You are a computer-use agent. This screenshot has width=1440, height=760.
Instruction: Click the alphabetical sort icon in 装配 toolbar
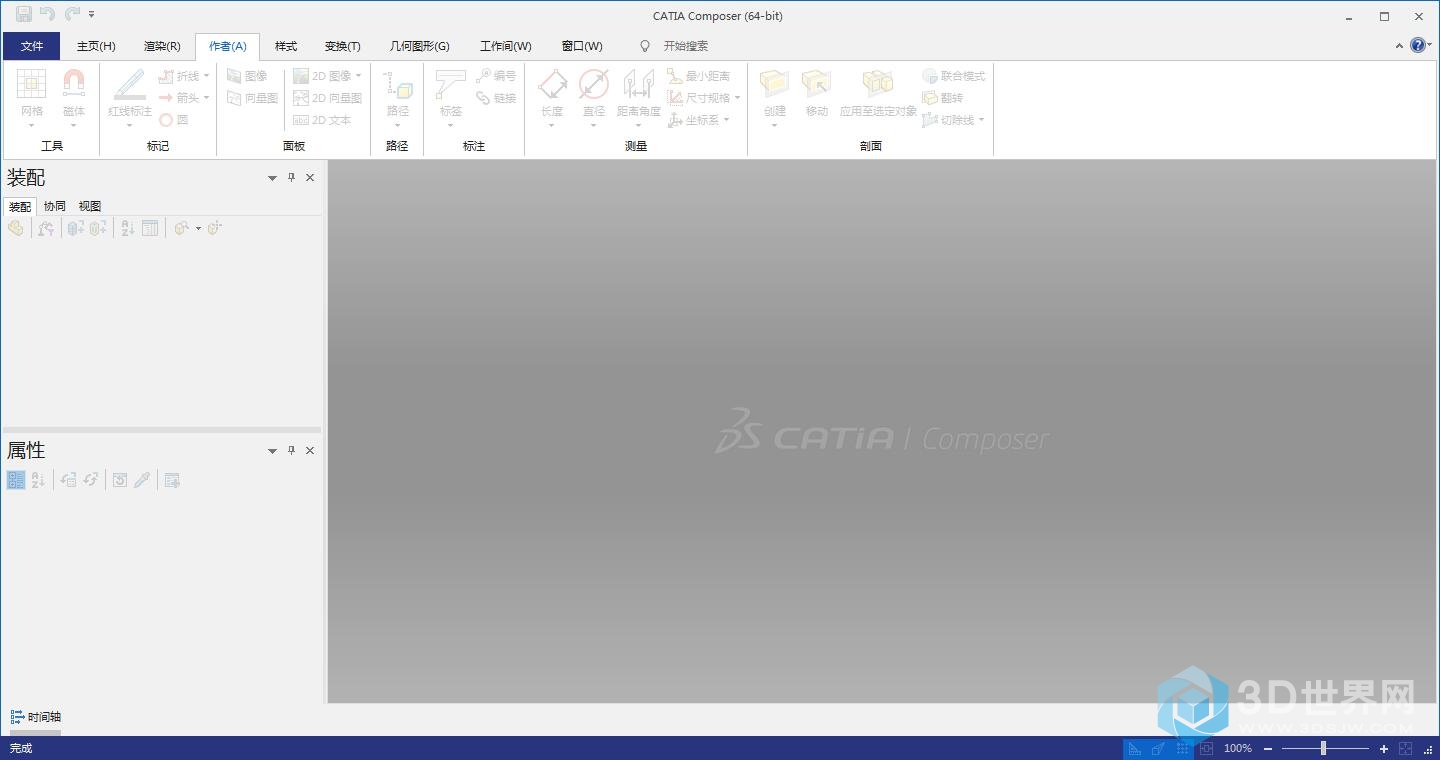click(128, 228)
